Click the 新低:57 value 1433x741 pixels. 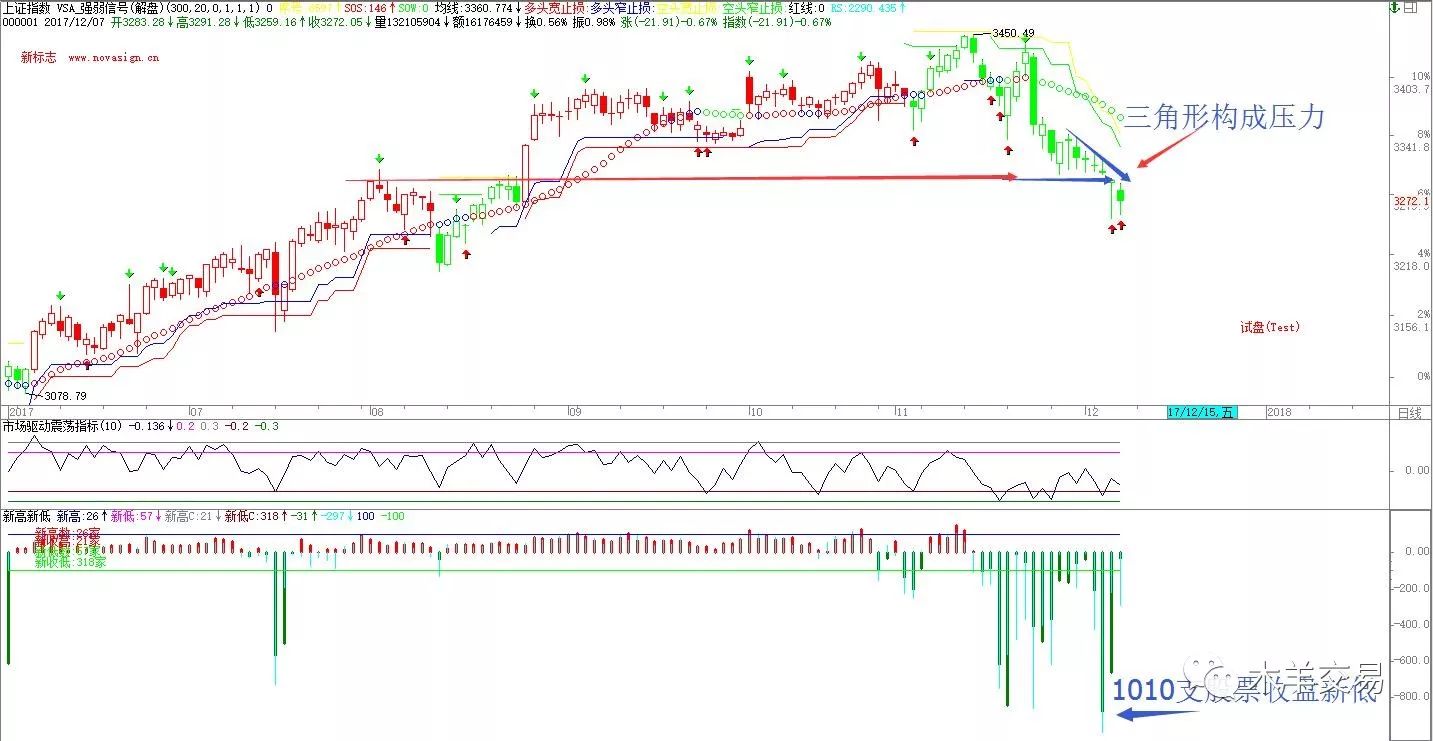[x=130, y=516]
